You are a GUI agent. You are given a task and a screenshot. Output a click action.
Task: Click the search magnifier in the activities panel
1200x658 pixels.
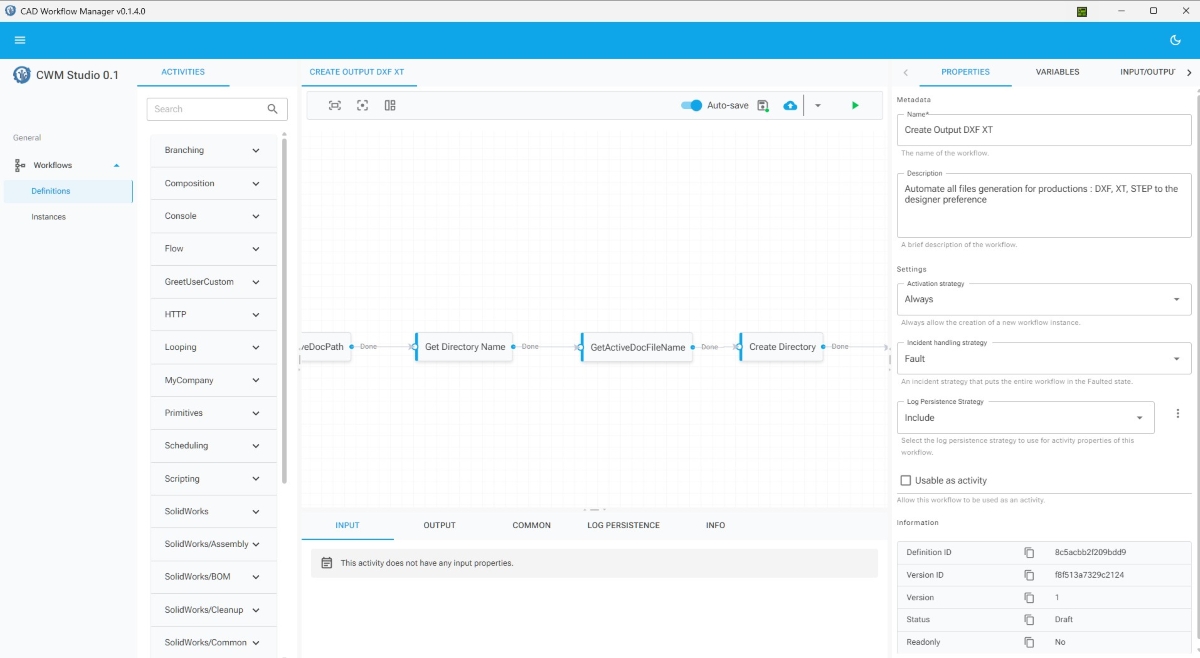(x=271, y=108)
